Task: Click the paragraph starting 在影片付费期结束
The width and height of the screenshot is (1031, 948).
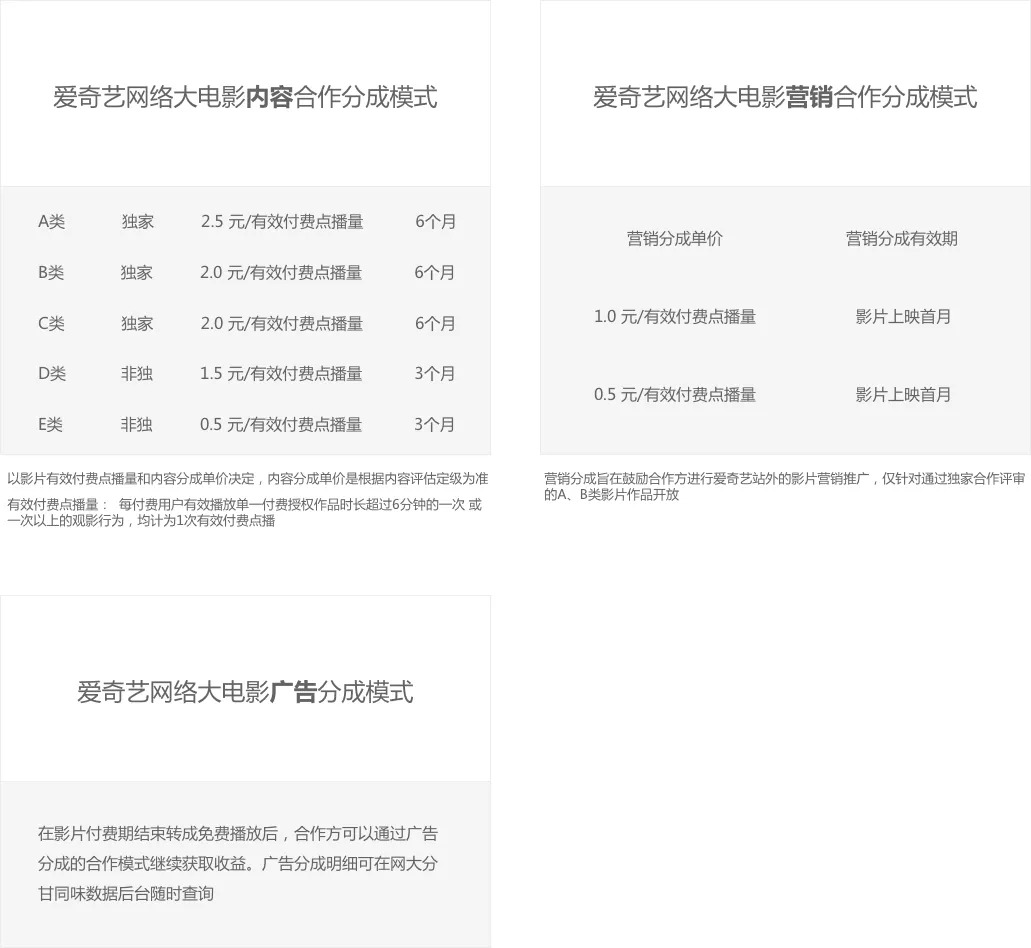Action: (x=238, y=863)
